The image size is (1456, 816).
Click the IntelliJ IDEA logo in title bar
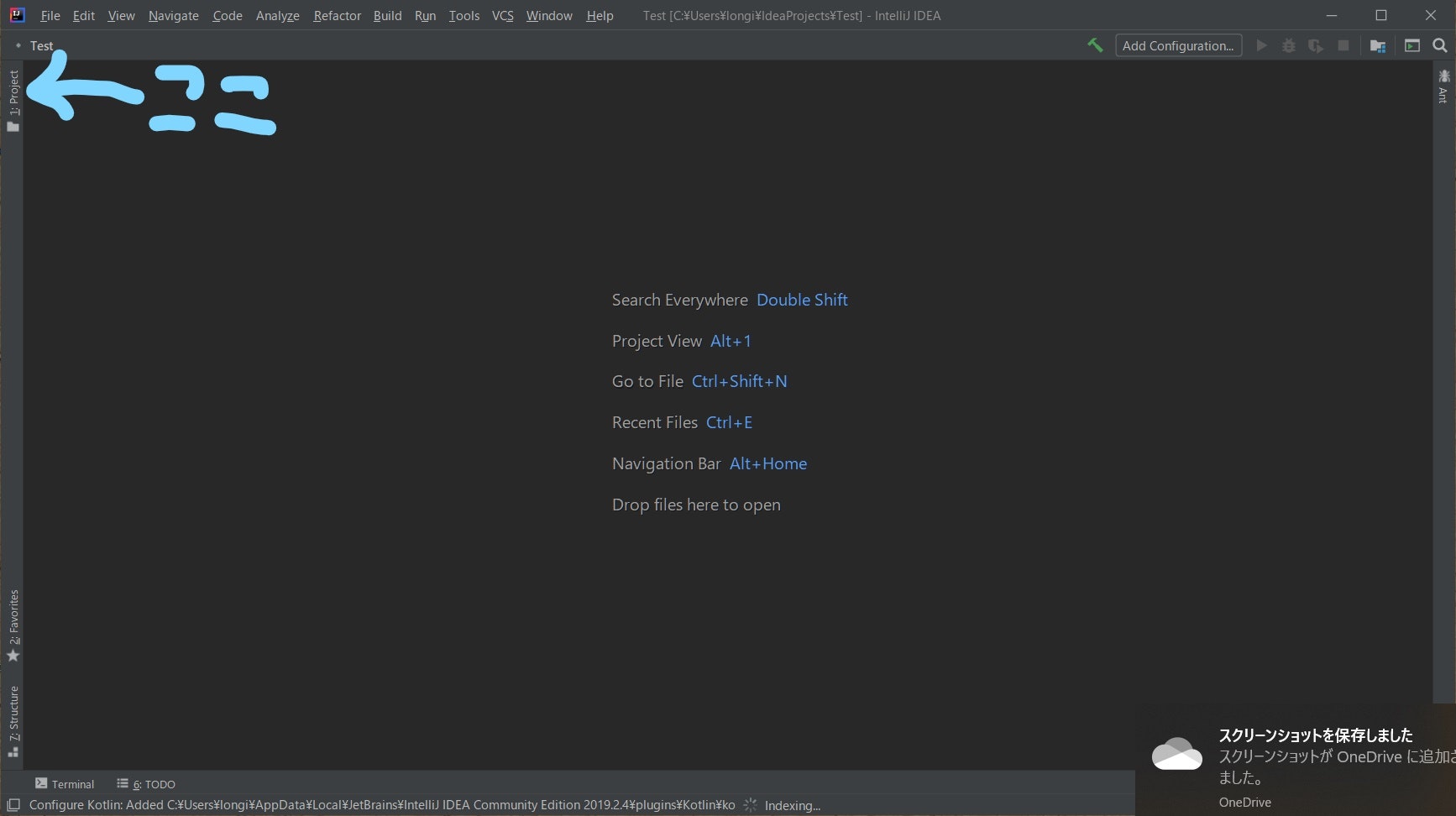(17, 15)
